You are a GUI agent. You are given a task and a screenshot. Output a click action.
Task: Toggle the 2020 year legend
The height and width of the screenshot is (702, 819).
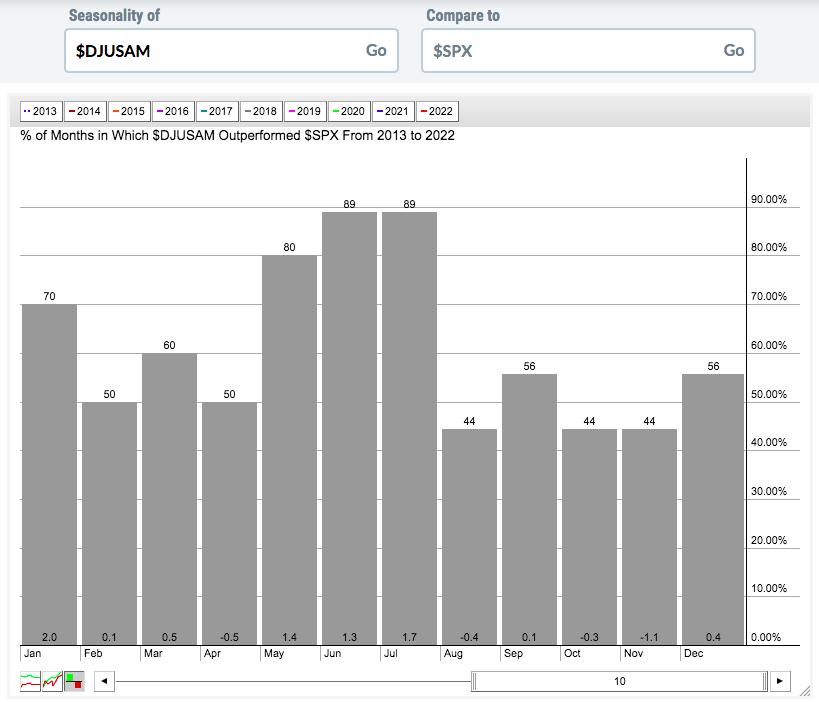click(x=347, y=111)
